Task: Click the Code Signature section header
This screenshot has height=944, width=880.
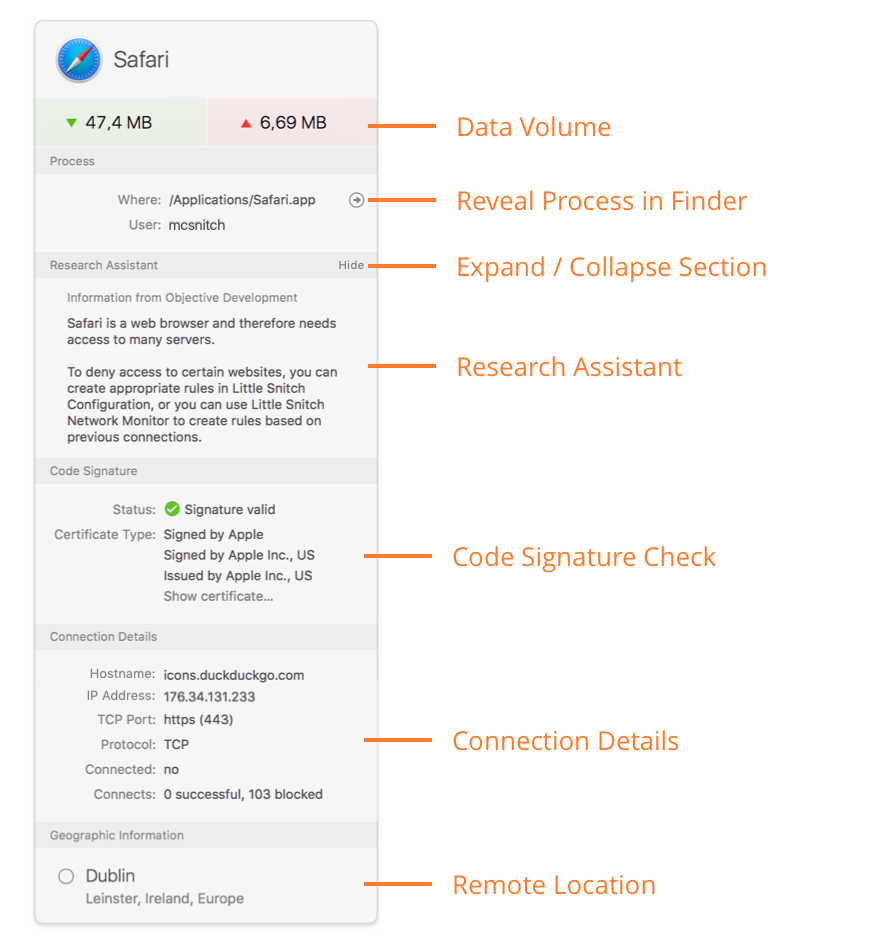Action: tap(94, 471)
